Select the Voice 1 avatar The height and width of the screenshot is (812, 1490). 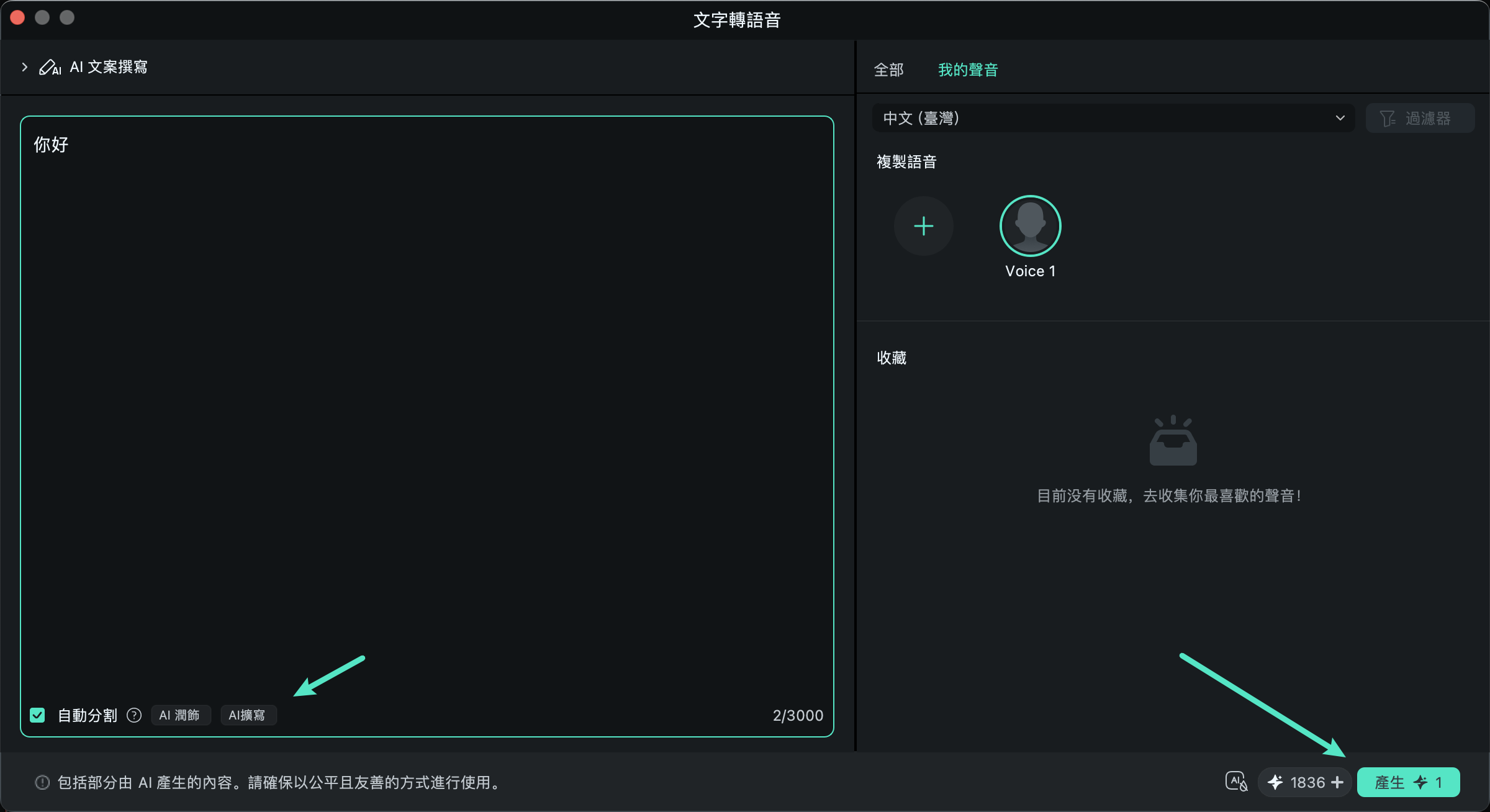click(1030, 226)
